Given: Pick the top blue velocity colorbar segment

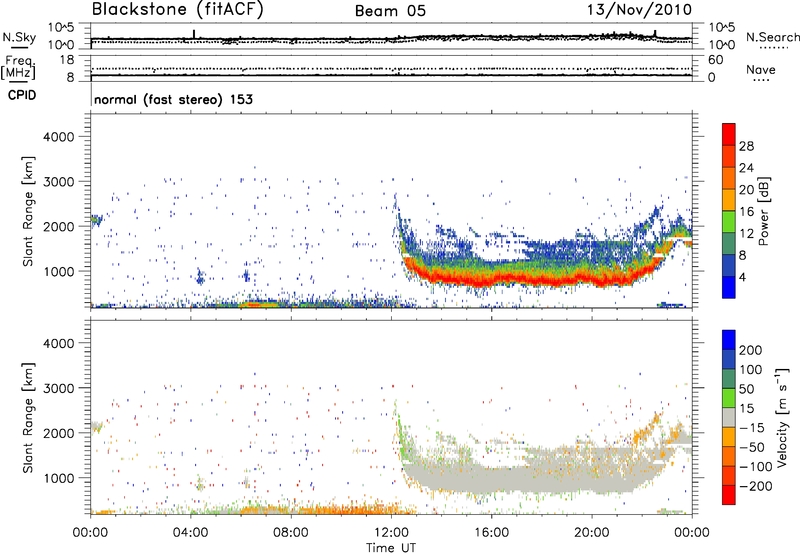Looking at the screenshot, I should point(729,340).
